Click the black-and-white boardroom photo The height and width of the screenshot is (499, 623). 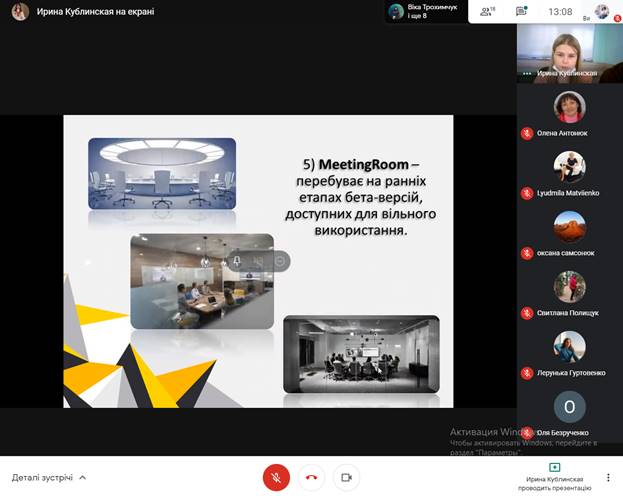[x=362, y=354]
